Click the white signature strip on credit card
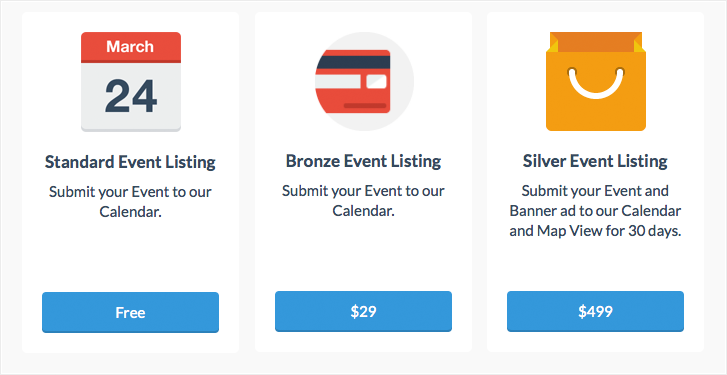Image resolution: width=727 pixels, height=375 pixels. [x=337, y=82]
